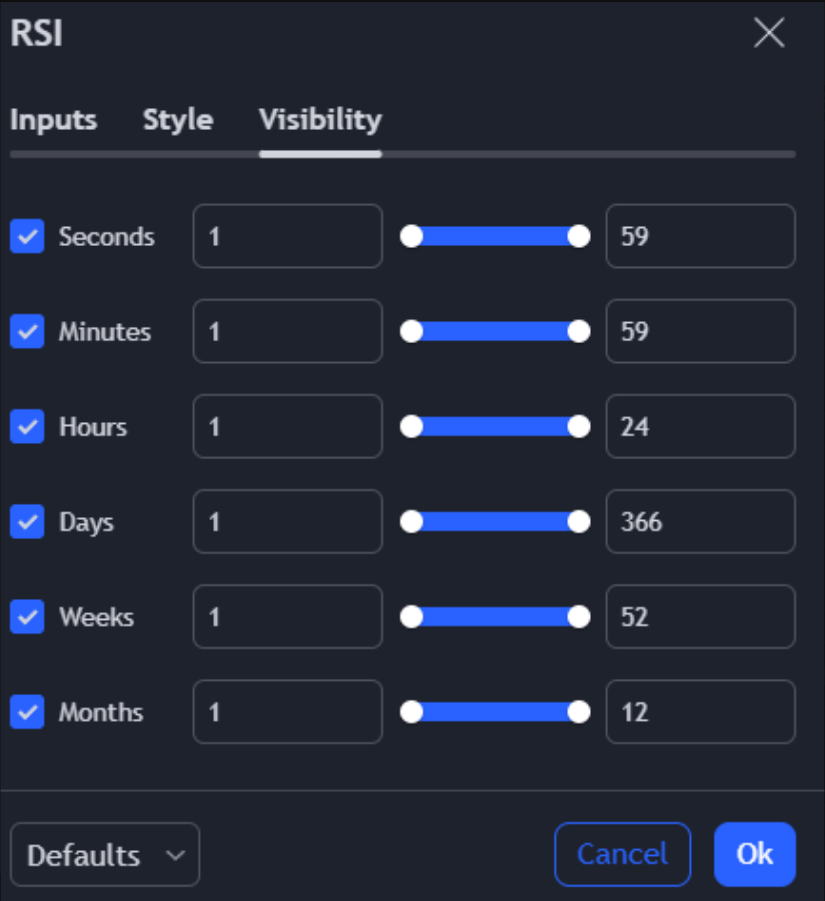Open the Defaults dropdown

105,854
